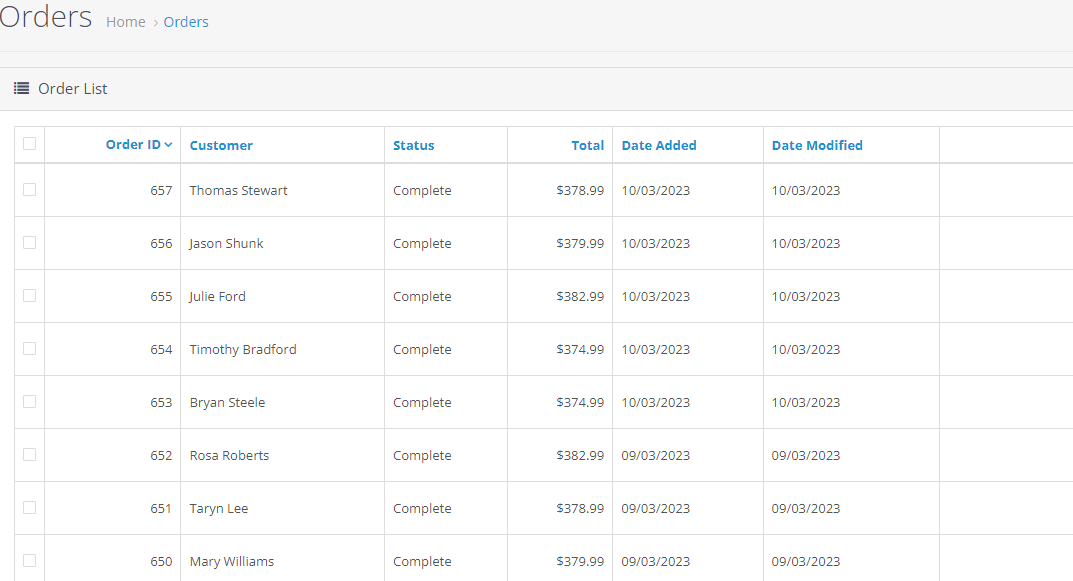Click the Order ID column header

point(133,145)
